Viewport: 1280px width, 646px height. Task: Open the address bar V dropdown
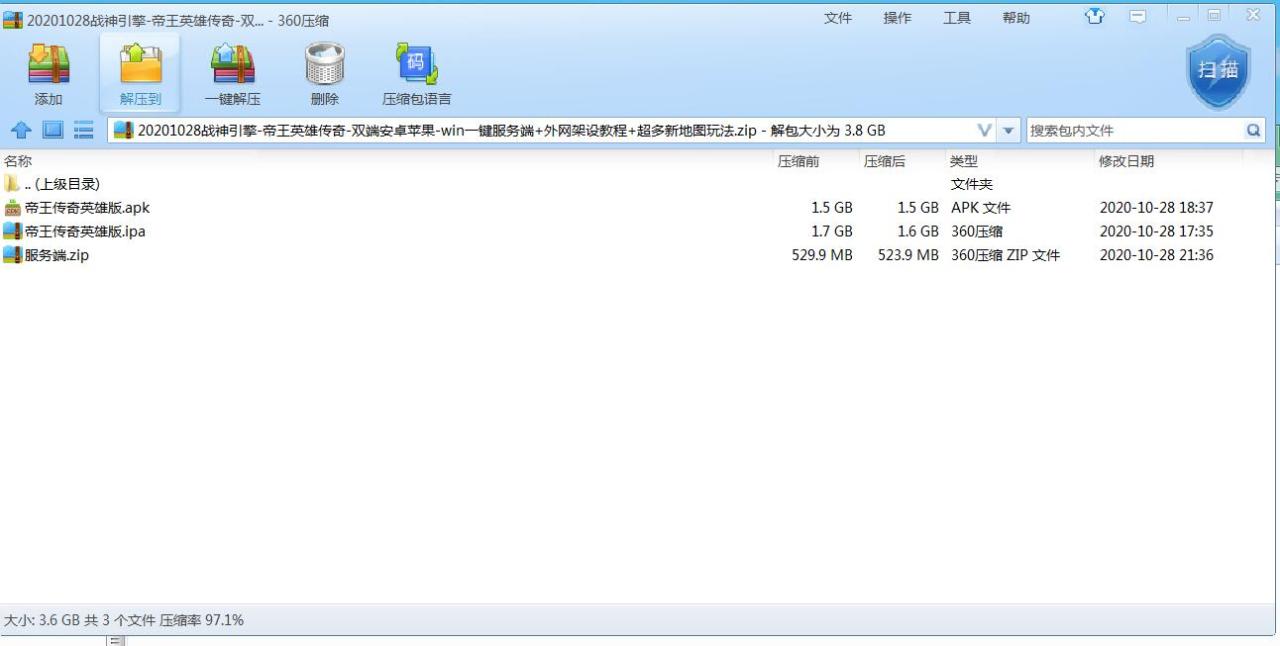pyautogui.click(x=984, y=129)
